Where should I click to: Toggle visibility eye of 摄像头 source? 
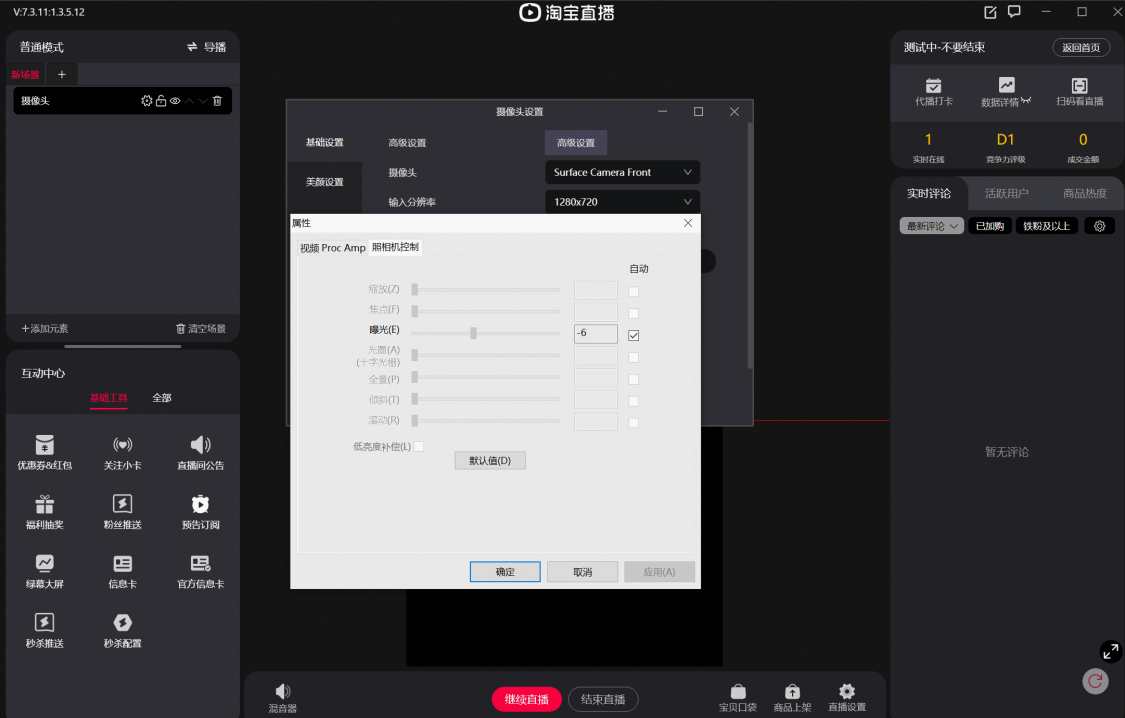175,101
